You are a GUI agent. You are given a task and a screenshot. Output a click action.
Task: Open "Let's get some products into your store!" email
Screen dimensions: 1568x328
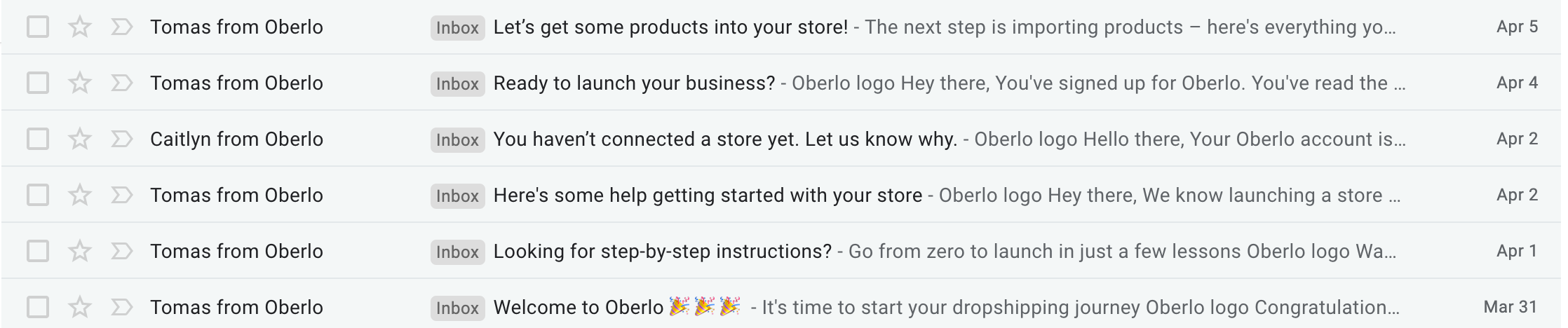(x=670, y=27)
